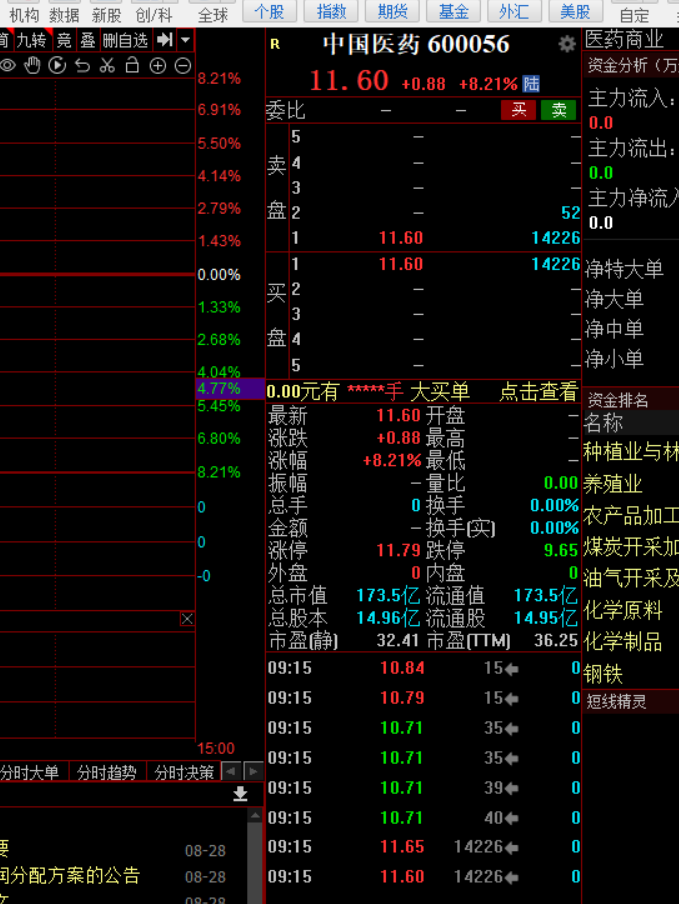The width and height of the screenshot is (679, 904).
Task: Click the green 卖 sell button
Action: pyautogui.click(x=559, y=110)
